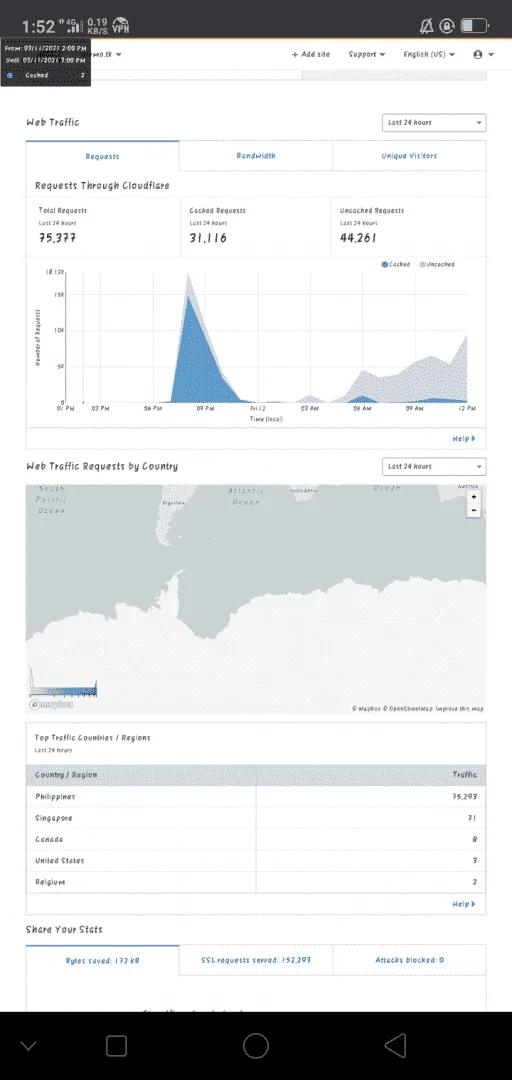The image size is (512, 1080).
Task: Click the Cached Requests value 31,116
Action: 208,238
